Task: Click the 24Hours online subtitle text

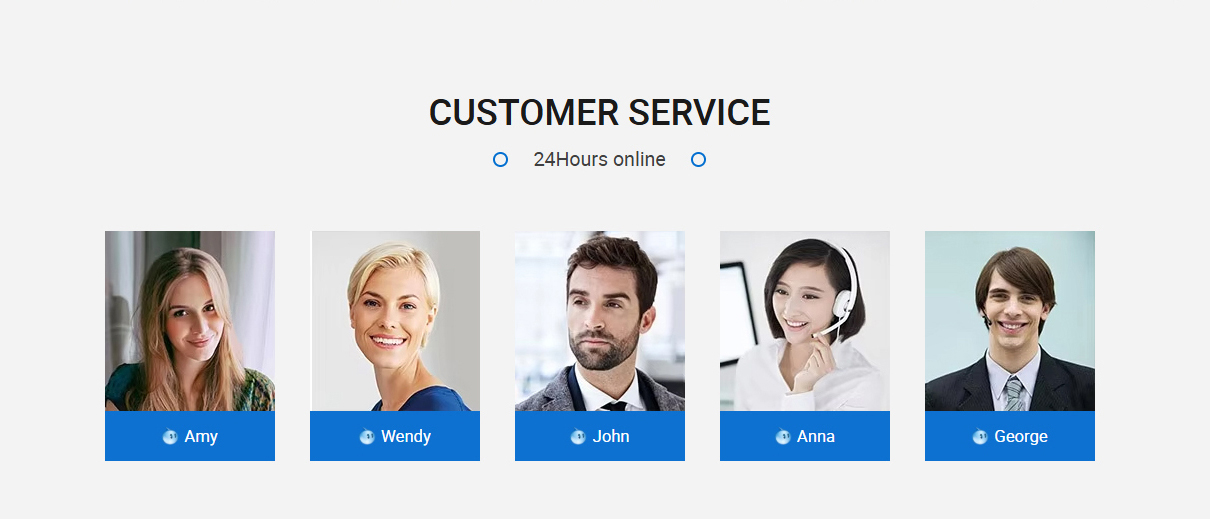Action: click(x=599, y=160)
